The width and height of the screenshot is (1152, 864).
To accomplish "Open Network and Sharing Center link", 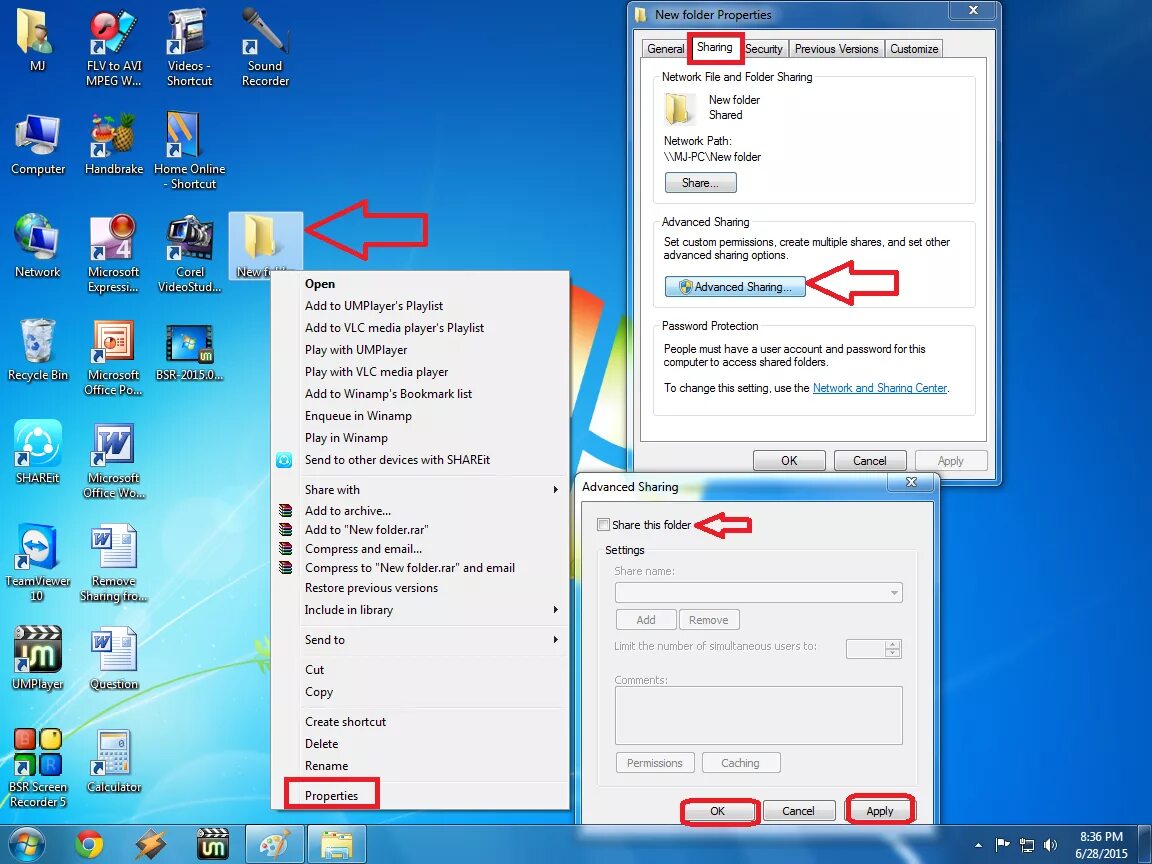I will (x=879, y=388).
